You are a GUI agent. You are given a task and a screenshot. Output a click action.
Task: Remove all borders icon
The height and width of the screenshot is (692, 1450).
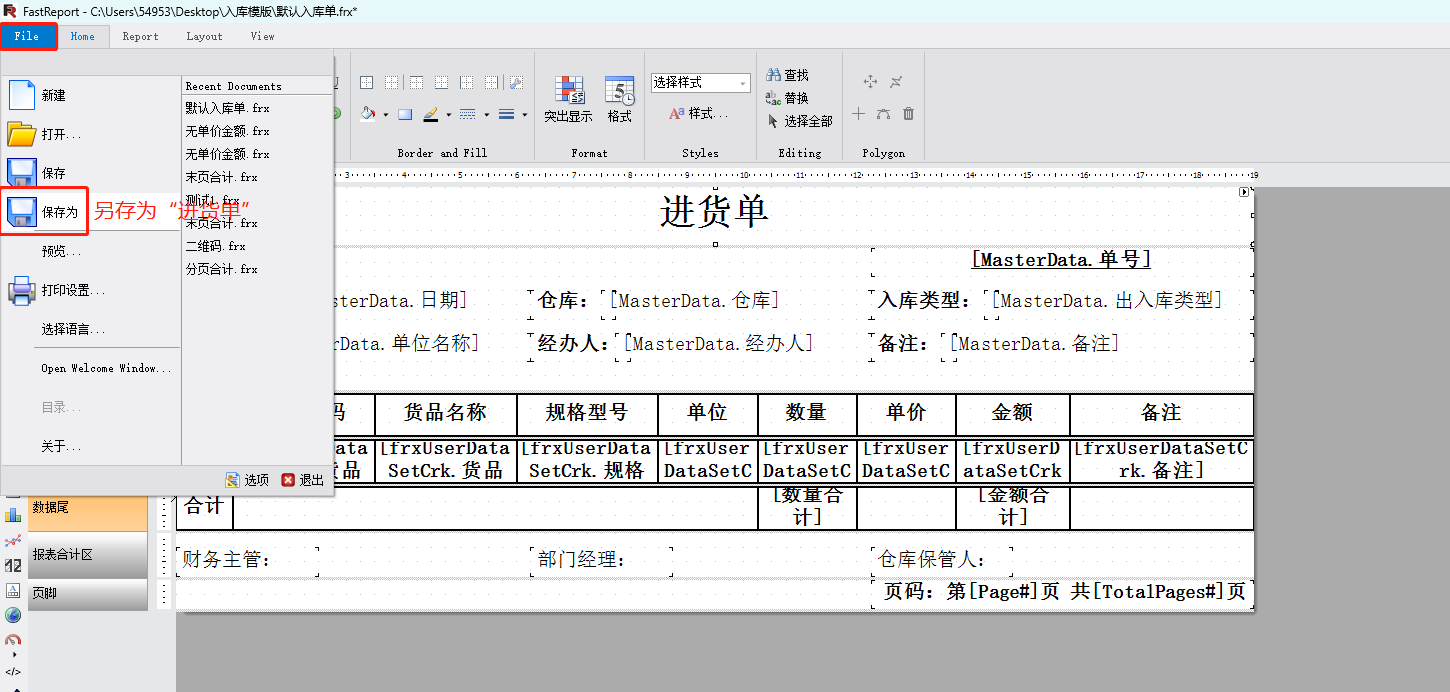(x=391, y=82)
